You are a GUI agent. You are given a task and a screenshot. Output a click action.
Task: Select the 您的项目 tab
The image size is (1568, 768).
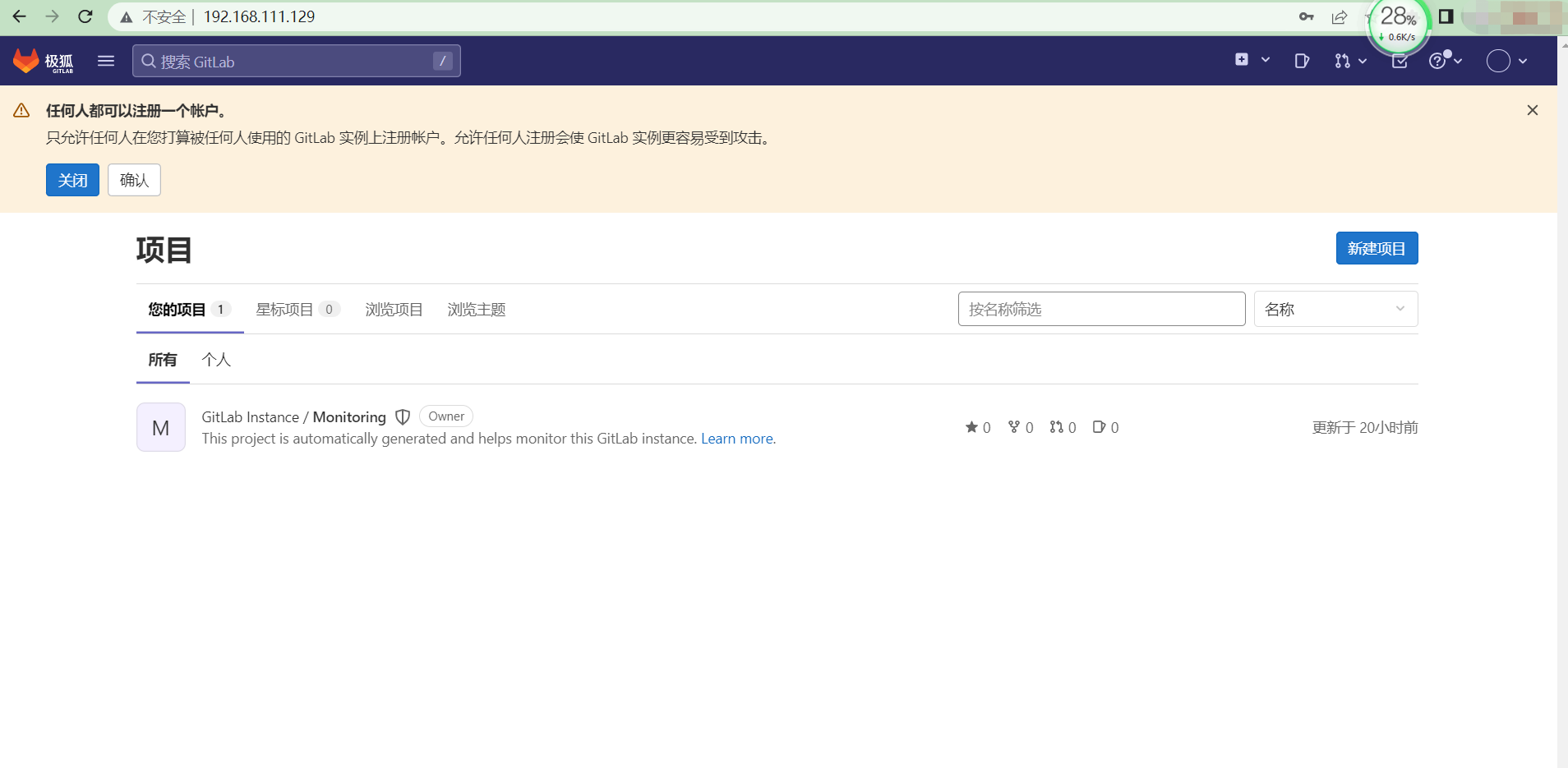(190, 310)
